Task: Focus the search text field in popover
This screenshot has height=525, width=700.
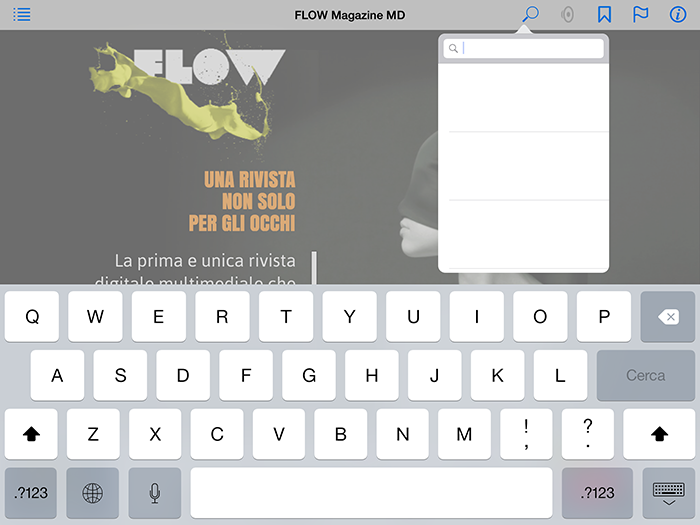Action: click(x=523, y=48)
